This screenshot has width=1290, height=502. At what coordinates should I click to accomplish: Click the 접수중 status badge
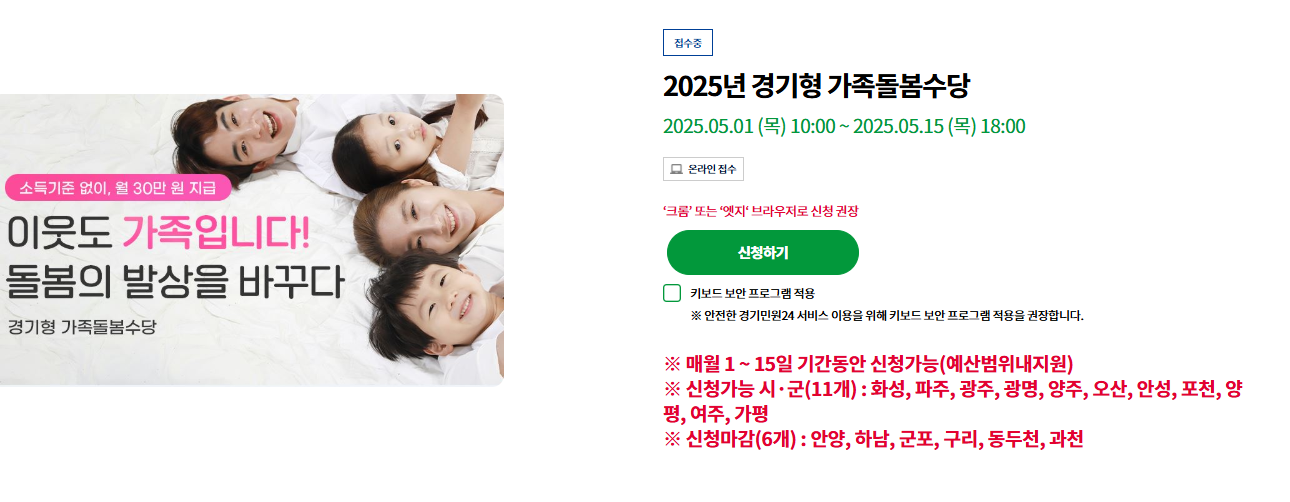click(688, 43)
